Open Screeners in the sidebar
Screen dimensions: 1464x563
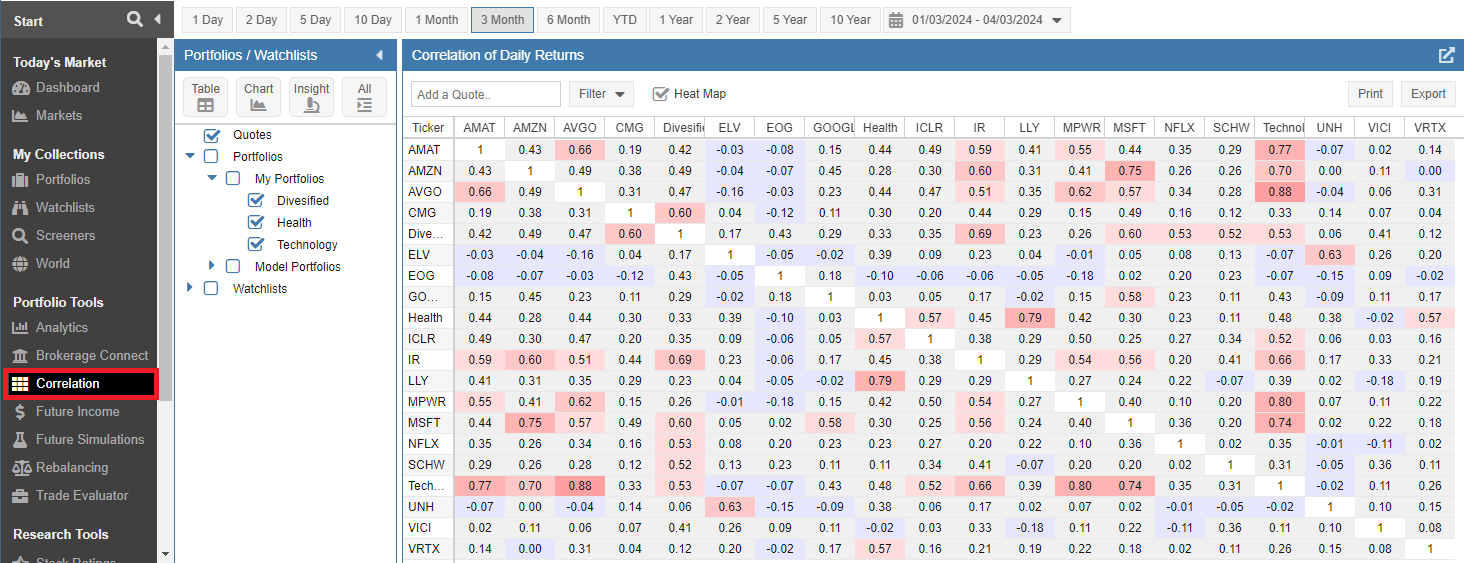click(x=65, y=236)
